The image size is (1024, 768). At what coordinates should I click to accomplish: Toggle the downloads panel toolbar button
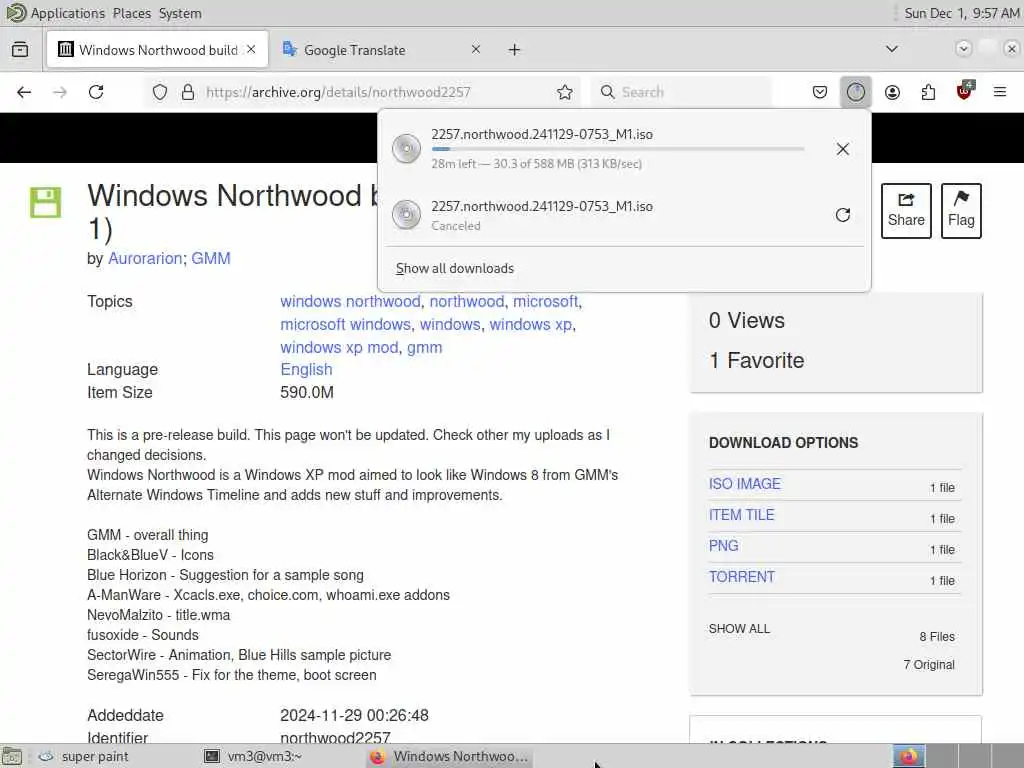point(856,92)
